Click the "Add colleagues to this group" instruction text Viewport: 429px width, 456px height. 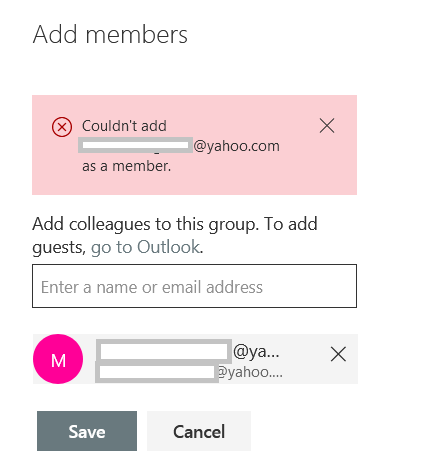click(x=146, y=224)
